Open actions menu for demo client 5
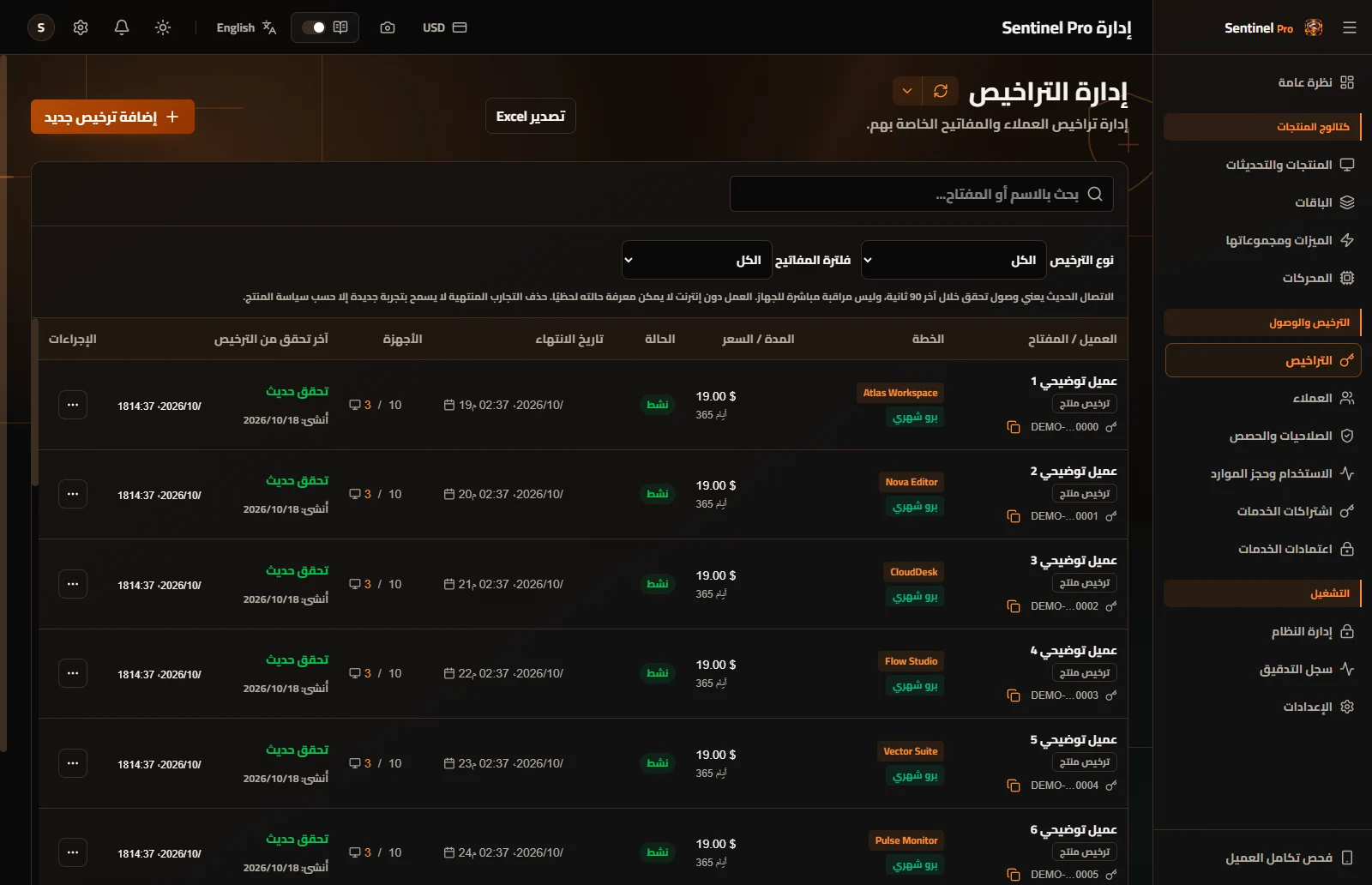 click(x=73, y=763)
